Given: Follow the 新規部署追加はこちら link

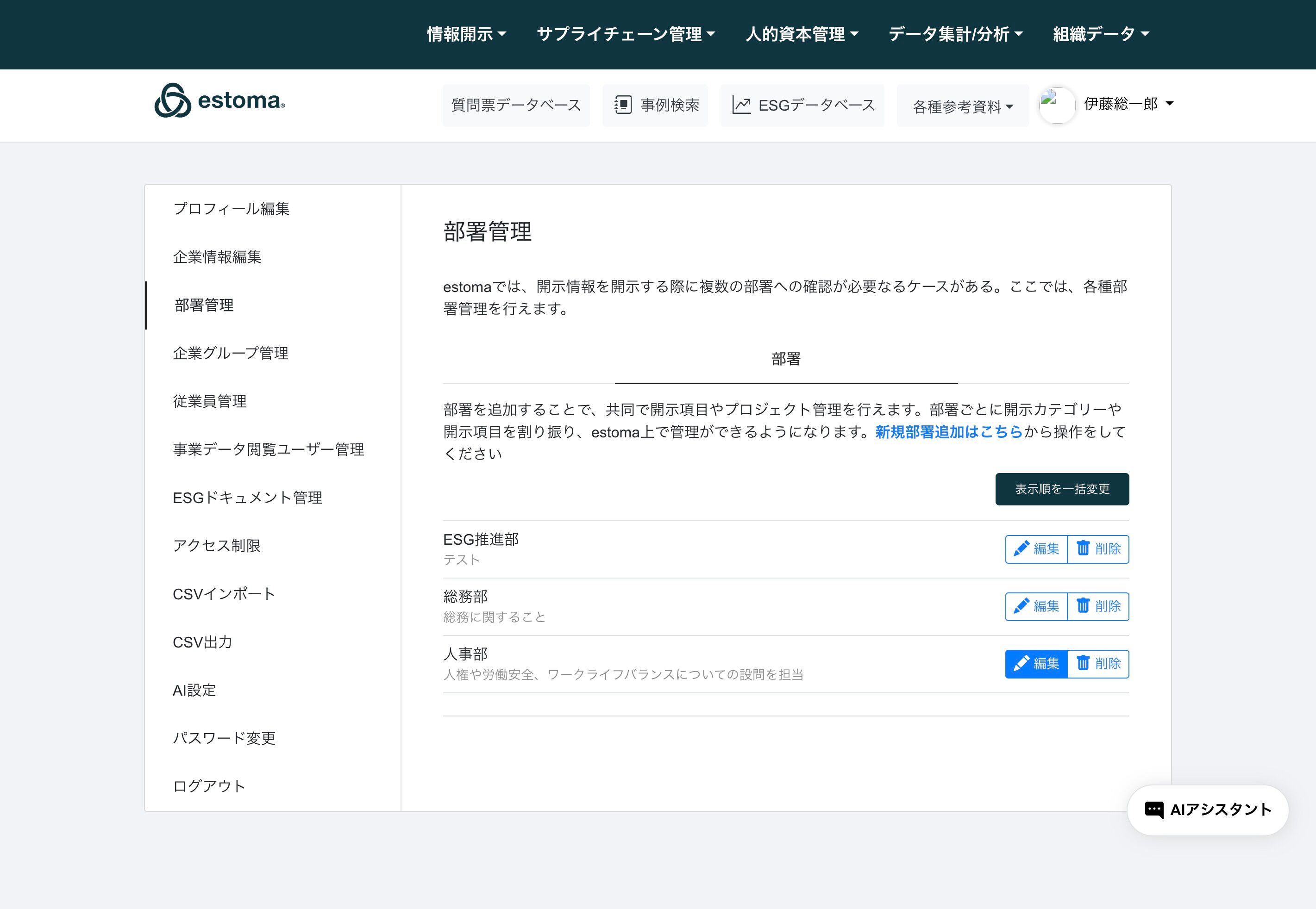Looking at the screenshot, I should point(948,432).
